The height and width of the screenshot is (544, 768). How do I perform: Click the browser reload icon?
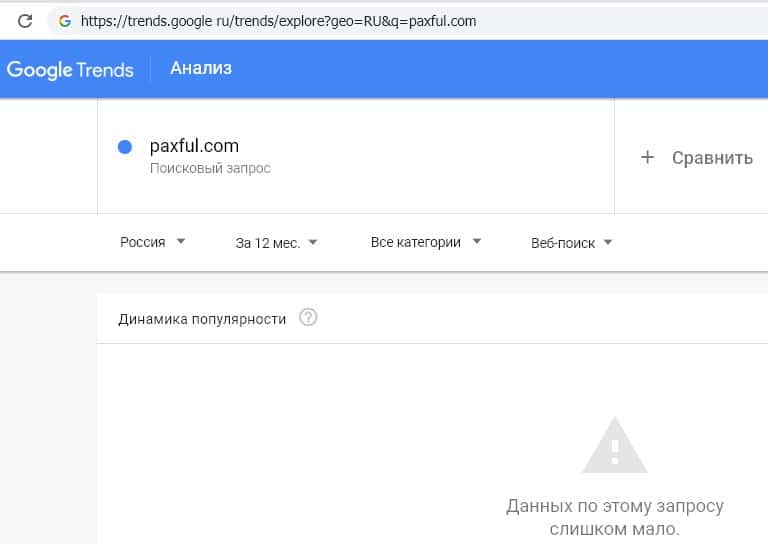[25, 20]
